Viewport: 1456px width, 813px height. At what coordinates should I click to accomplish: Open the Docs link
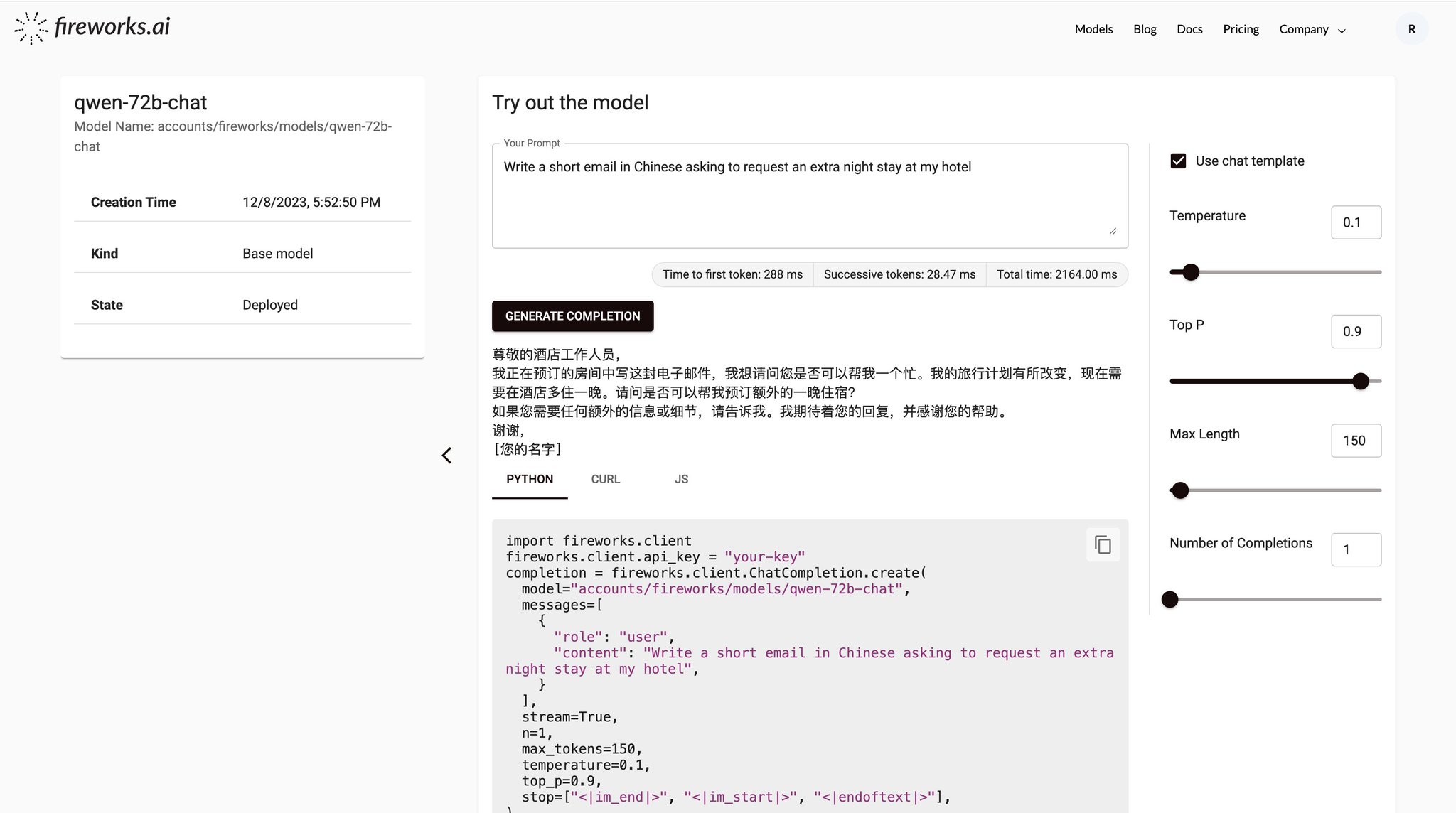click(x=1189, y=29)
